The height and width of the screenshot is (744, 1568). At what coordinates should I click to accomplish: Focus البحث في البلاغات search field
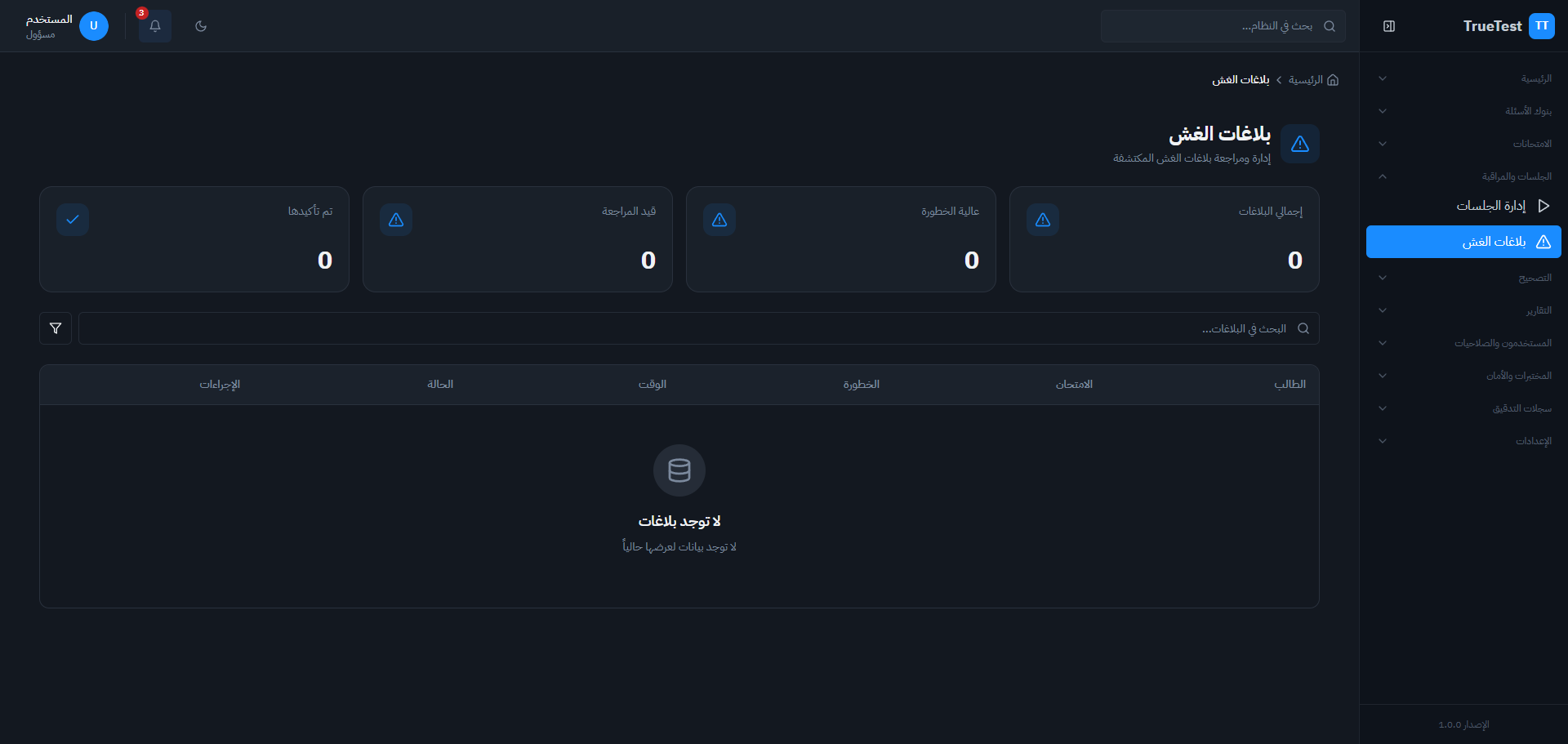coord(699,328)
